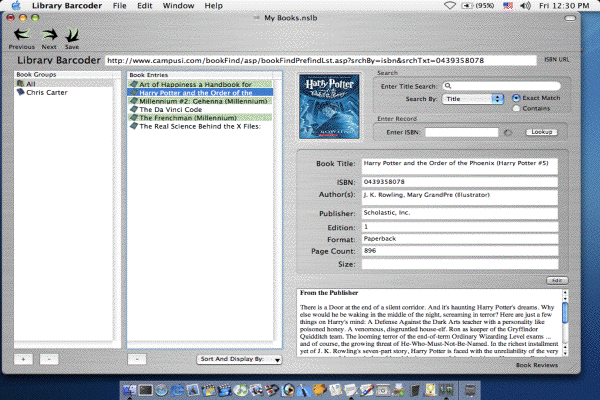Click the progress spinner next to Lookup

coord(508,132)
